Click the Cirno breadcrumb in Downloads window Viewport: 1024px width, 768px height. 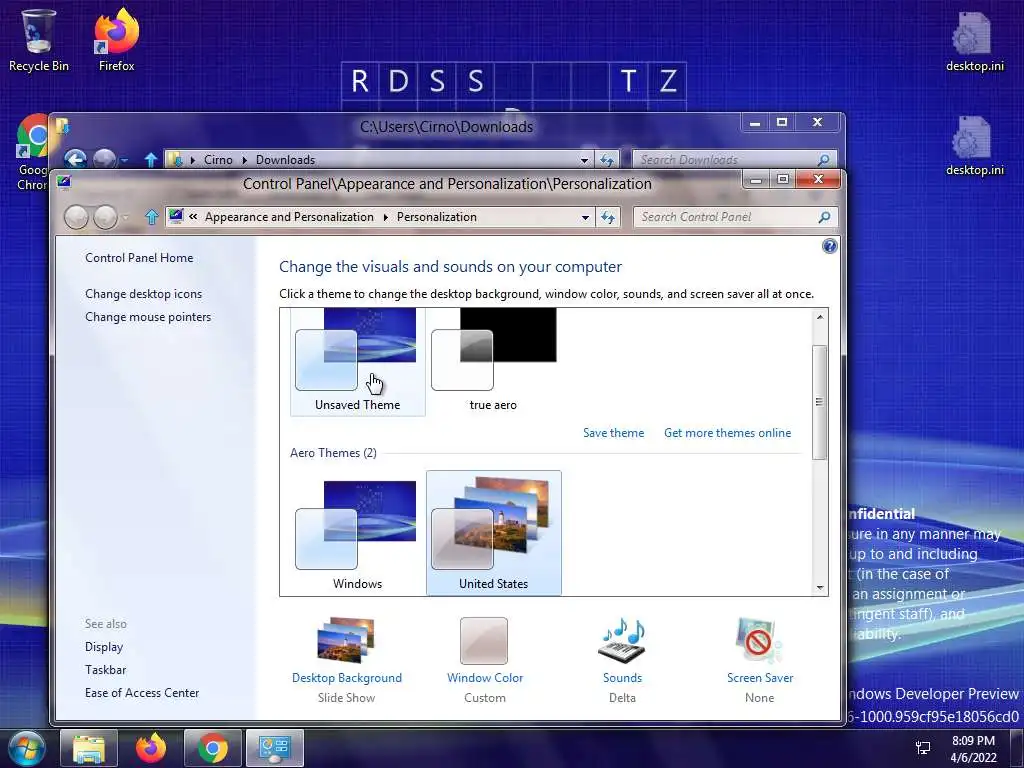coord(218,160)
